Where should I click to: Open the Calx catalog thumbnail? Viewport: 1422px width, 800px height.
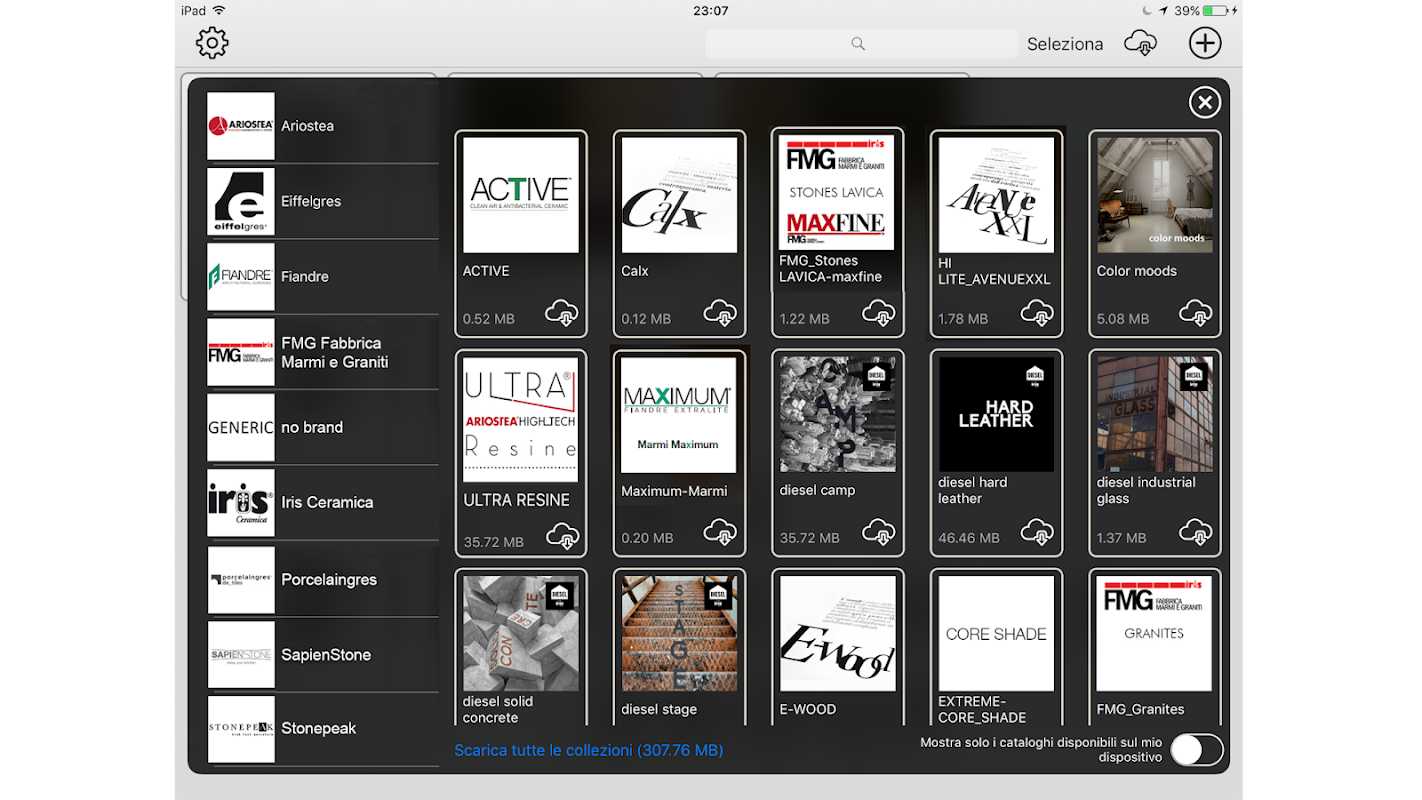pyautogui.click(x=679, y=195)
